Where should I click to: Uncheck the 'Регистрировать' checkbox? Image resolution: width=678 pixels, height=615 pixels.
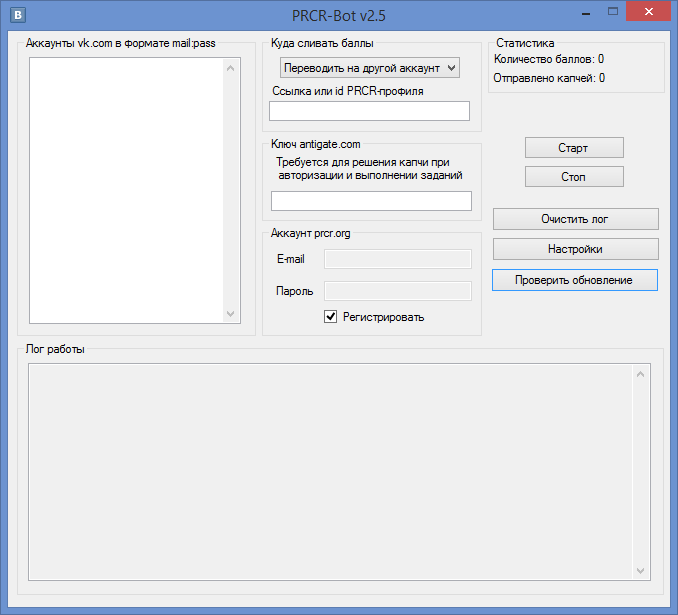tap(330, 317)
